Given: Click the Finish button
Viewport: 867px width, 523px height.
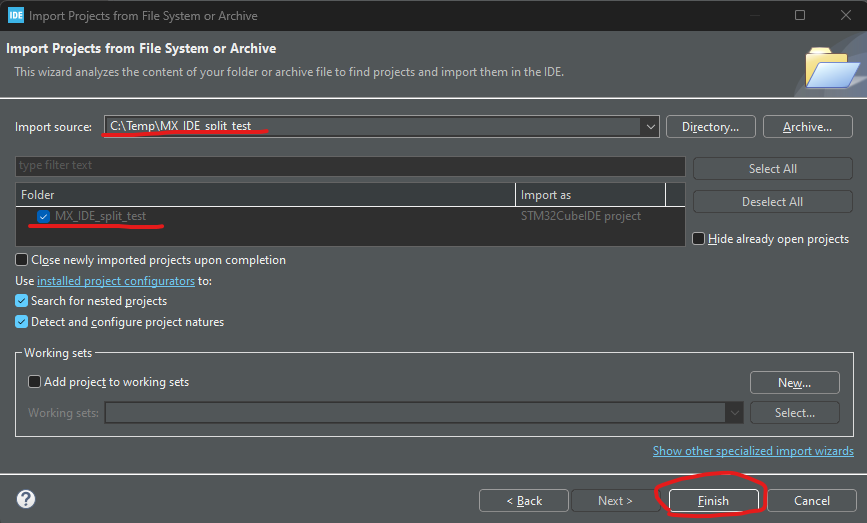Looking at the screenshot, I should [x=713, y=501].
